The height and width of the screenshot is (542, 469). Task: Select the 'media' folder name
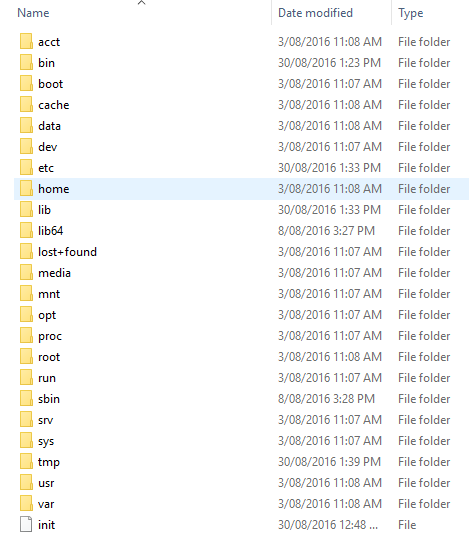[x=54, y=273]
